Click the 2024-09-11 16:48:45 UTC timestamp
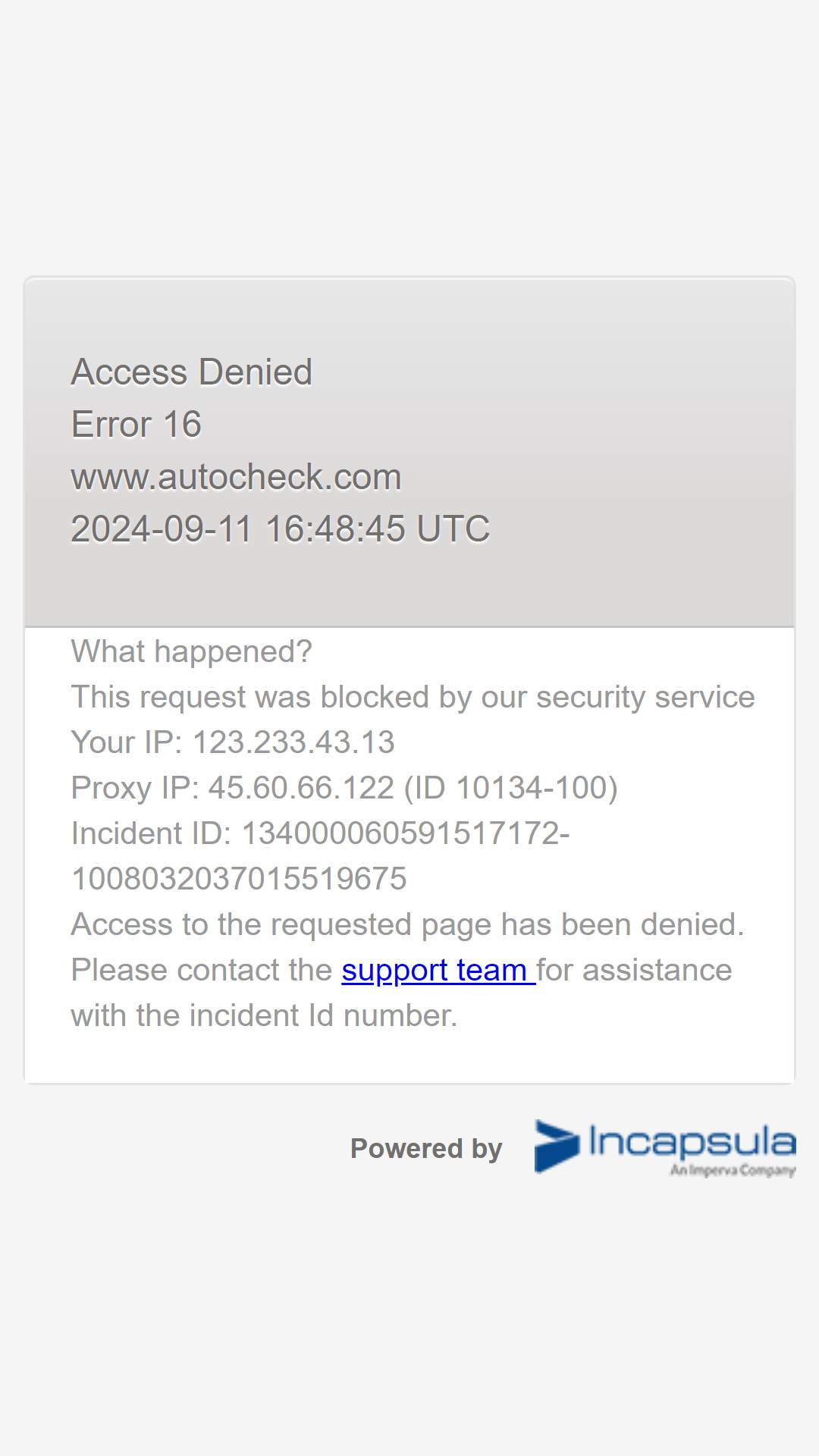This screenshot has height=1456, width=819. (x=281, y=529)
